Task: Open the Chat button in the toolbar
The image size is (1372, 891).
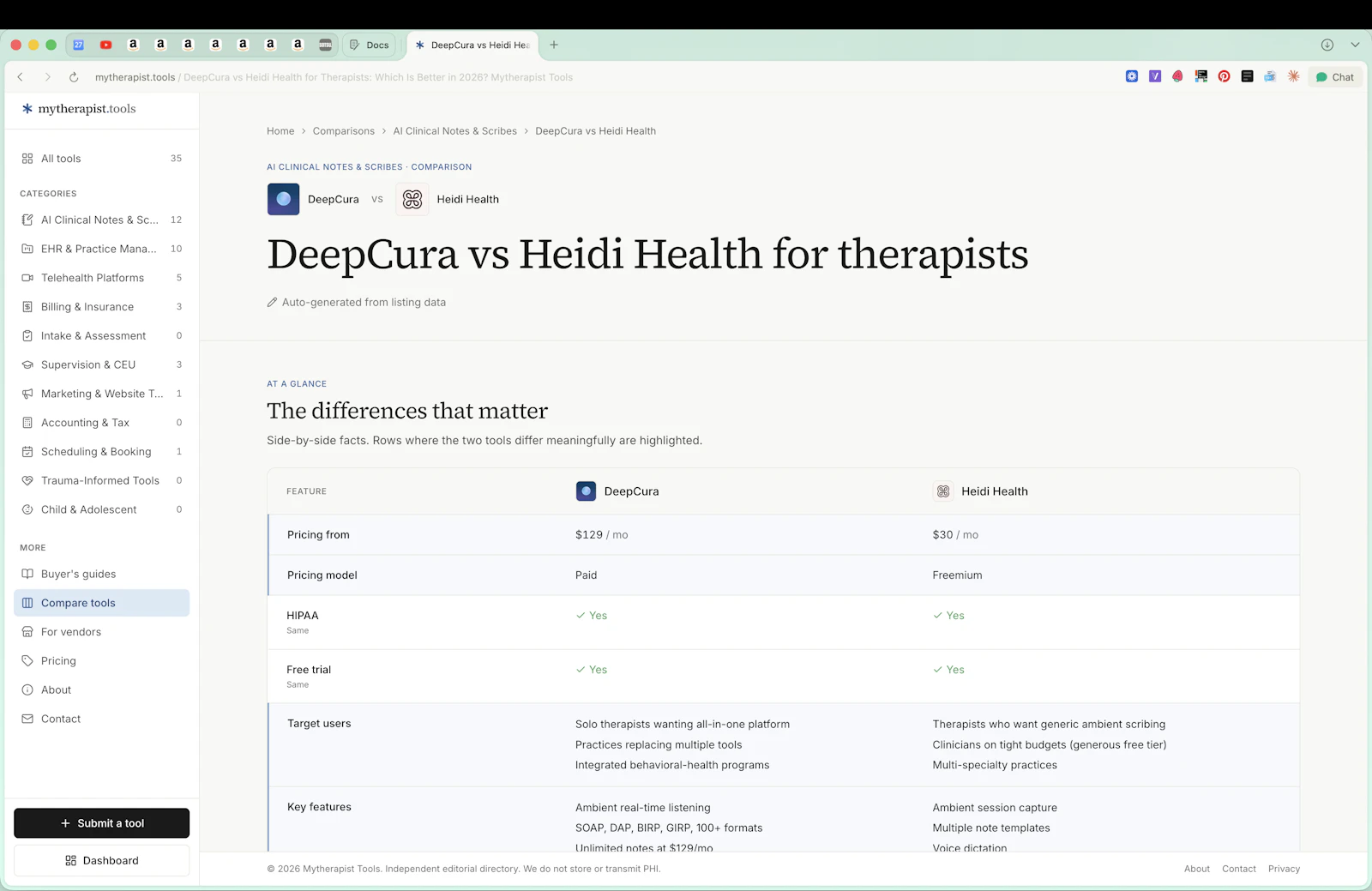Action: tap(1335, 77)
